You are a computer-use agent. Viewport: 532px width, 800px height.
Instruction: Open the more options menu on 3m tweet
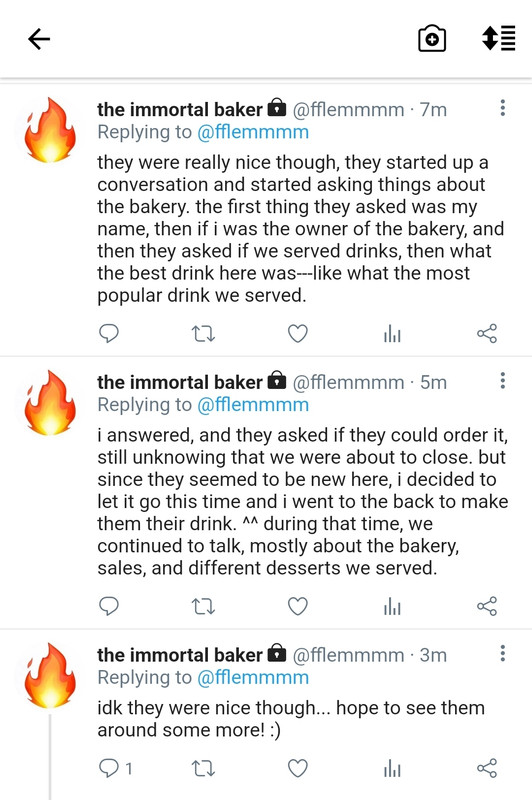click(x=503, y=653)
